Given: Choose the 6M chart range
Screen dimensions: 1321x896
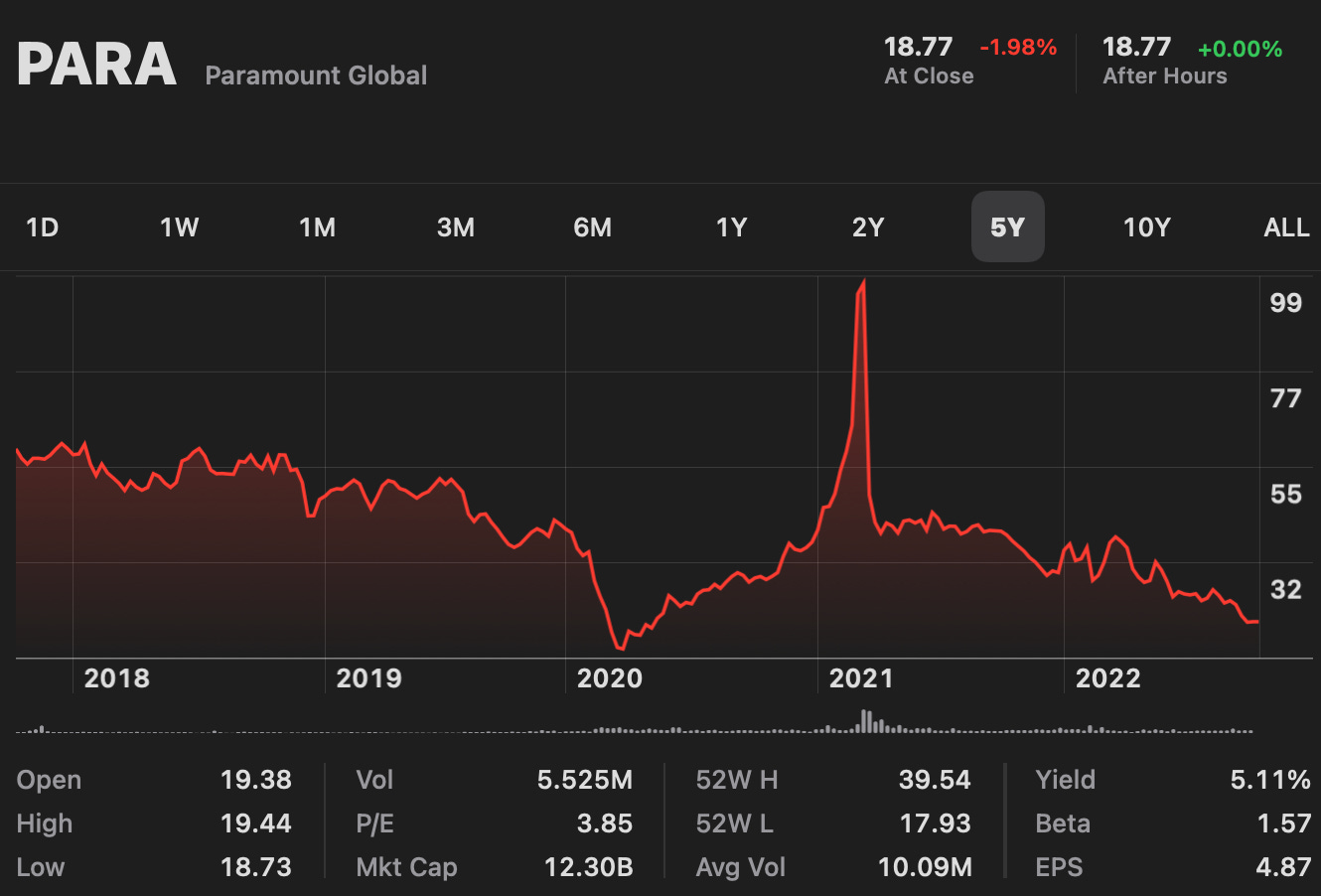Looking at the screenshot, I should click(x=593, y=227).
